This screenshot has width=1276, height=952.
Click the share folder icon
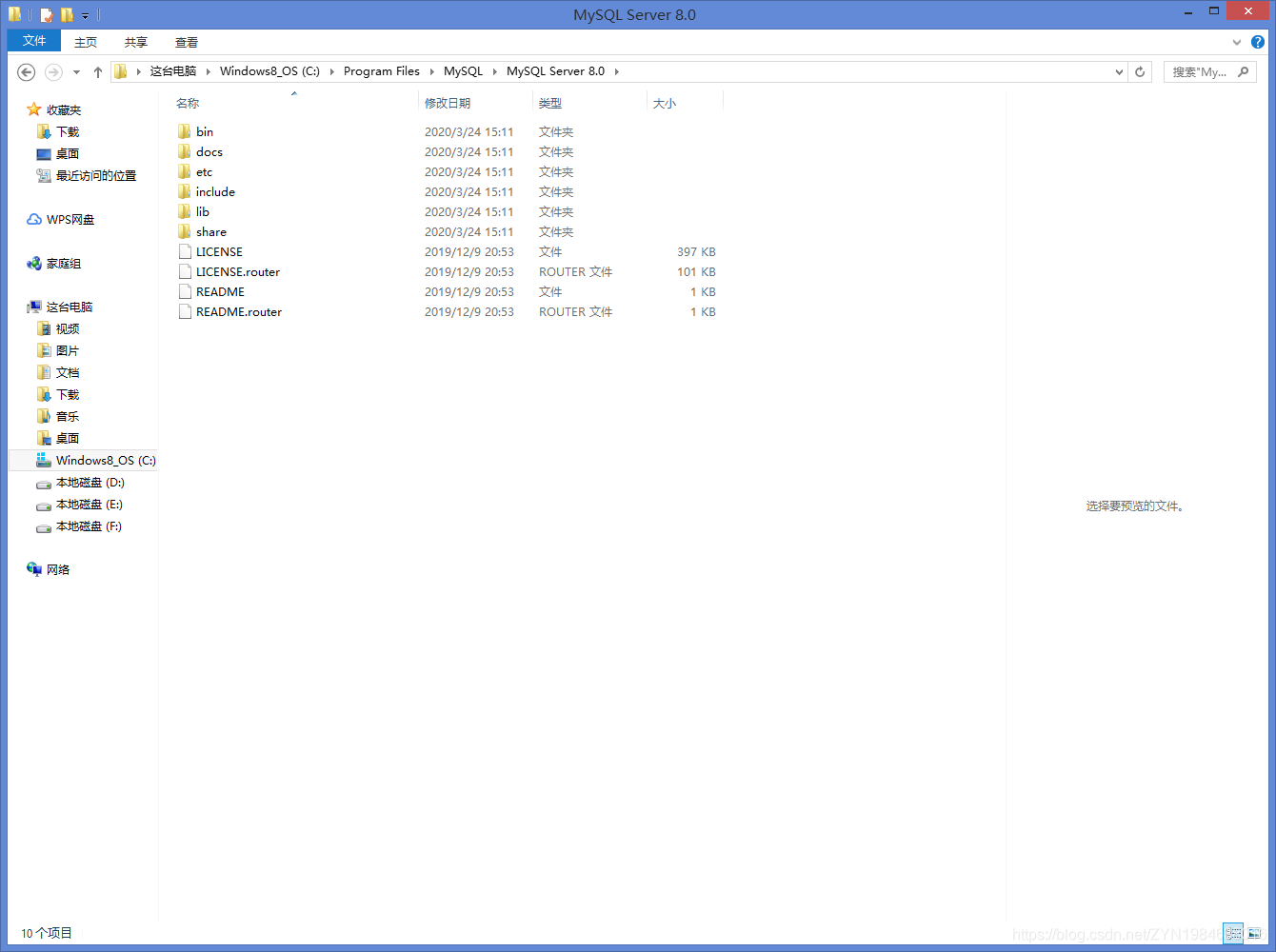pos(185,231)
